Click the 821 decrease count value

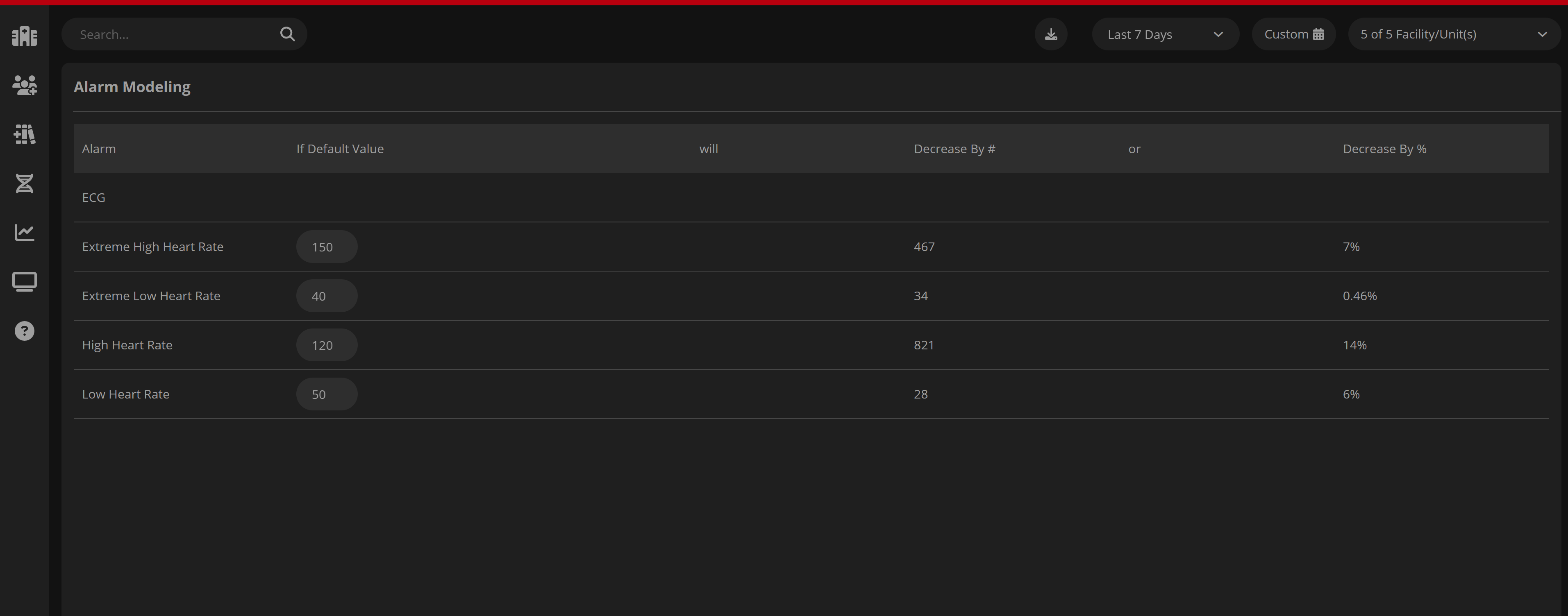tap(924, 345)
